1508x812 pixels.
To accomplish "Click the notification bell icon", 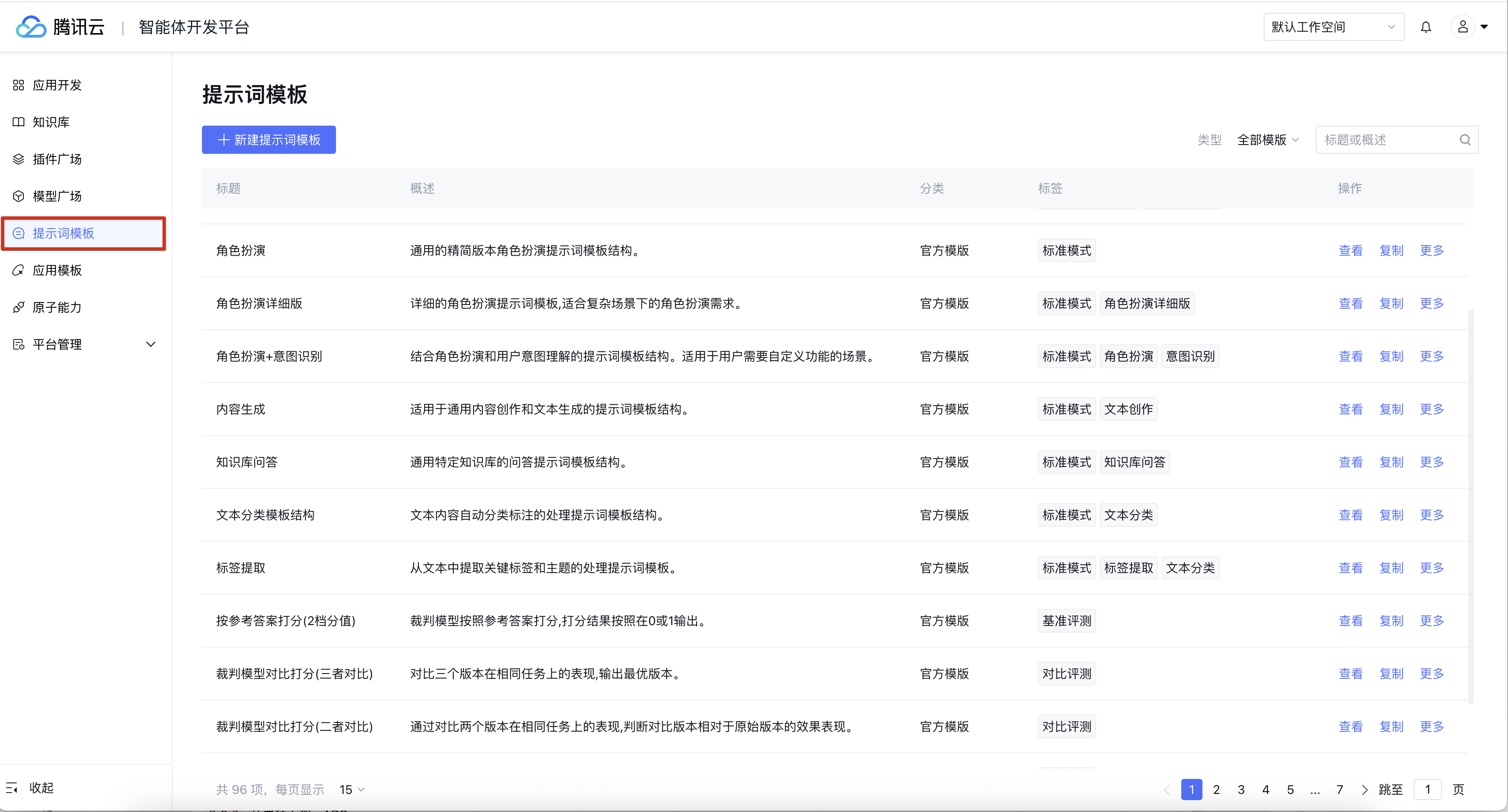I will [1426, 27].
